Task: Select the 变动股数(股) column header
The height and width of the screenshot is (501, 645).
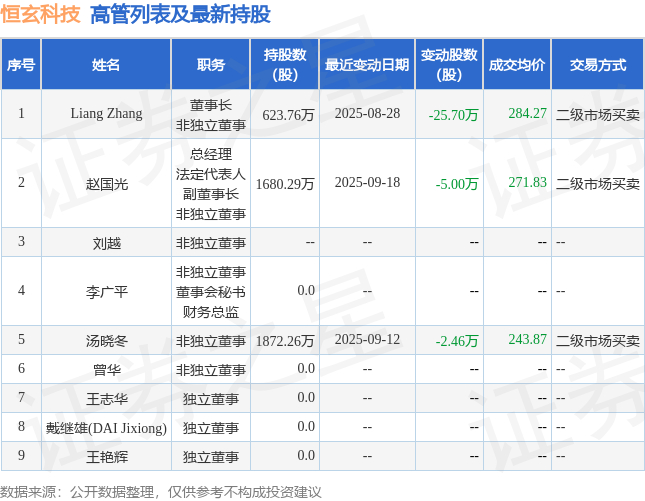Action: [449, 65]
